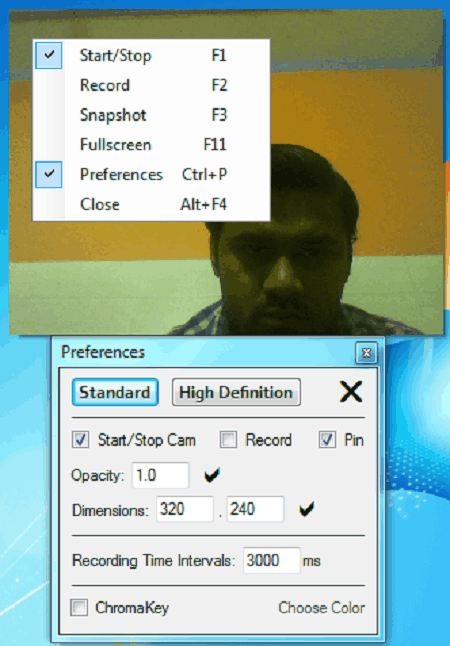Apply dimensions with the checkmark icon

tap(307, 509)
